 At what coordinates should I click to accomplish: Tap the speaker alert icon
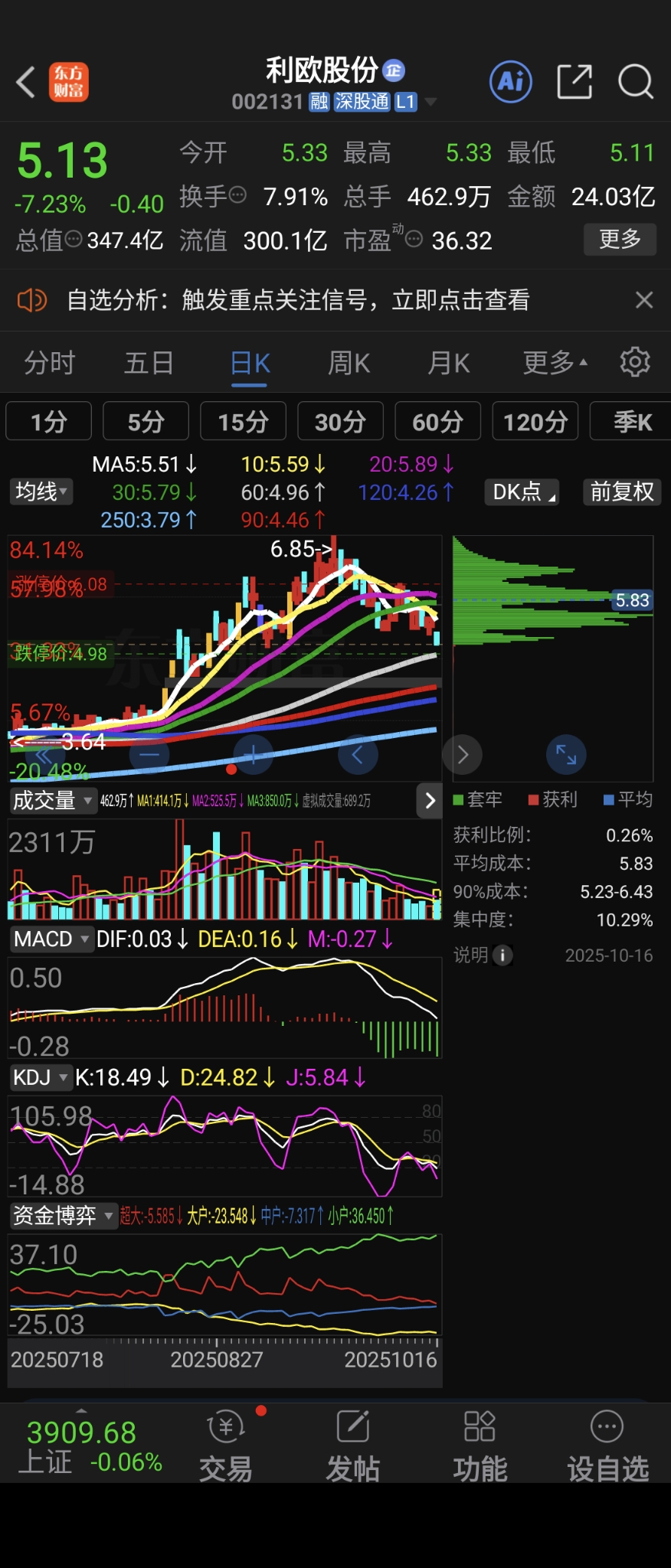pos(32,300)
